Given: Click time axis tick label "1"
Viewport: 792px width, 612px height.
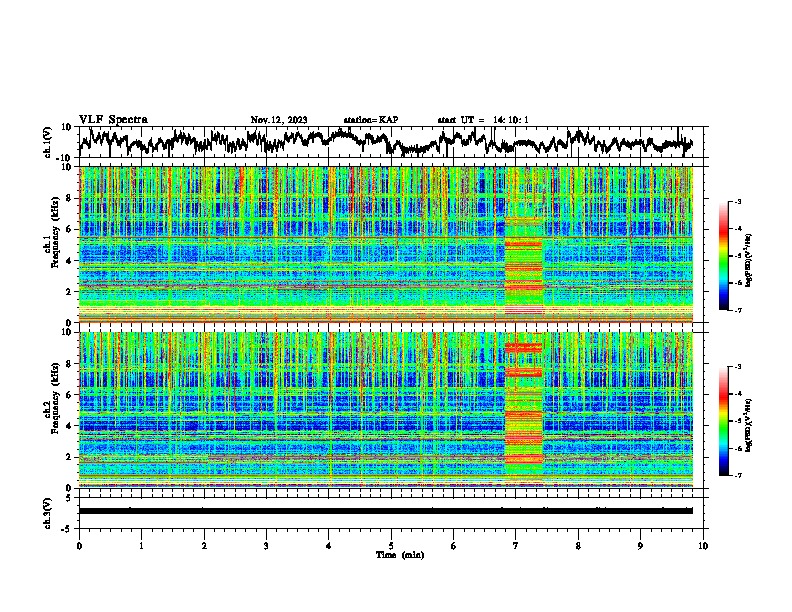Looking at the screenshot, I should tap(141, 546).
